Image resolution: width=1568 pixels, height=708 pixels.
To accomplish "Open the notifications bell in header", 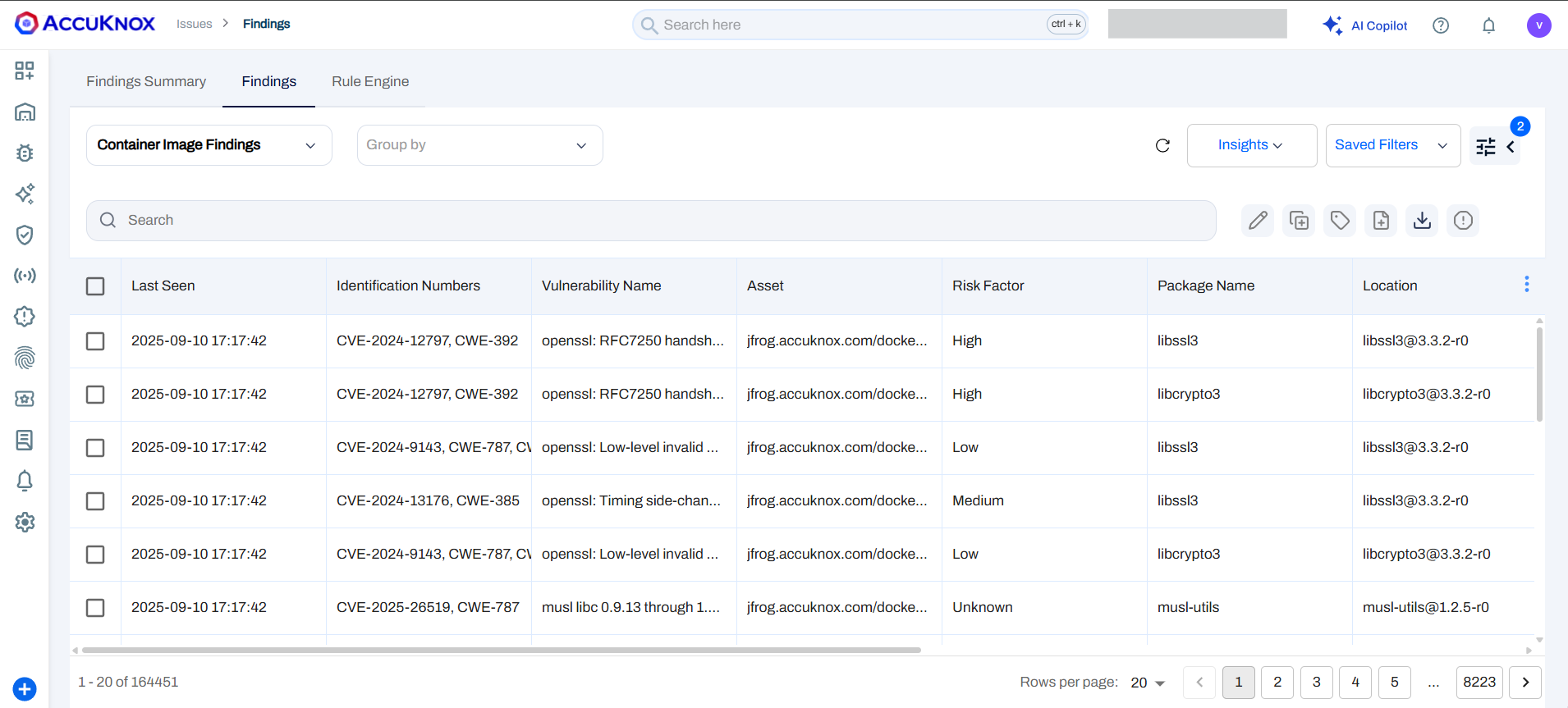I will click(1488, 25).
